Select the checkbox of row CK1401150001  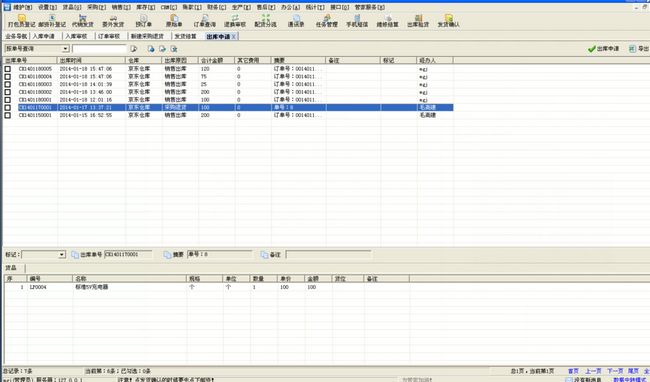click(7, 115)
